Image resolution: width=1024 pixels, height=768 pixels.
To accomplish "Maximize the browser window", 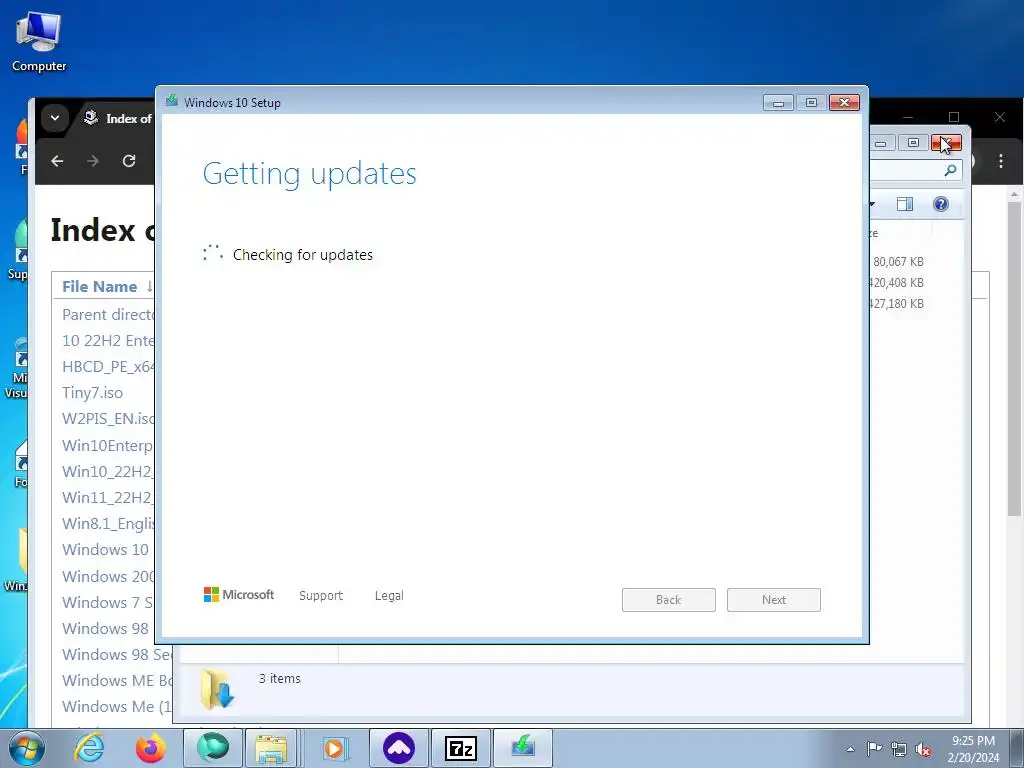I will [954, 117].
